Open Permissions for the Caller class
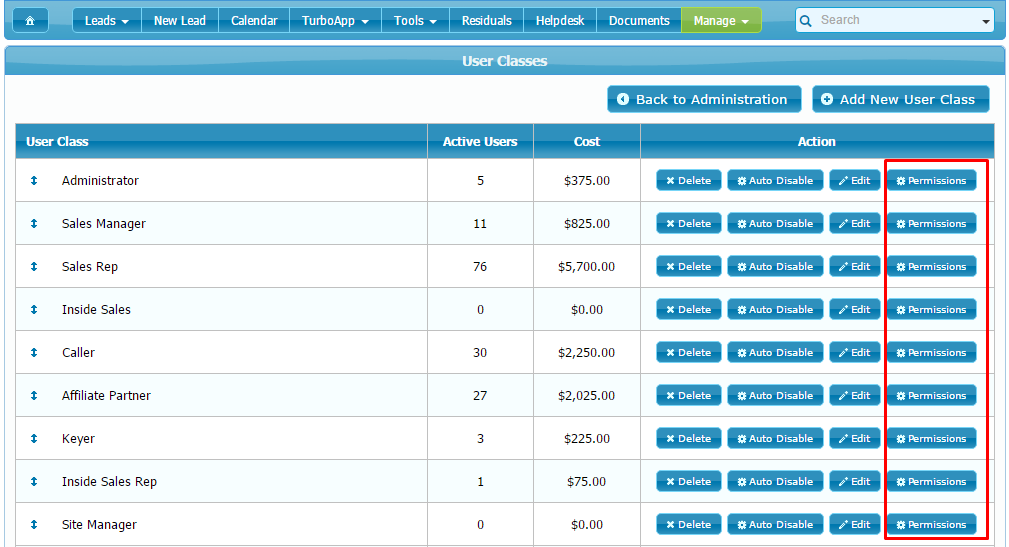1009x547 pixels. [x=931, y=353]
